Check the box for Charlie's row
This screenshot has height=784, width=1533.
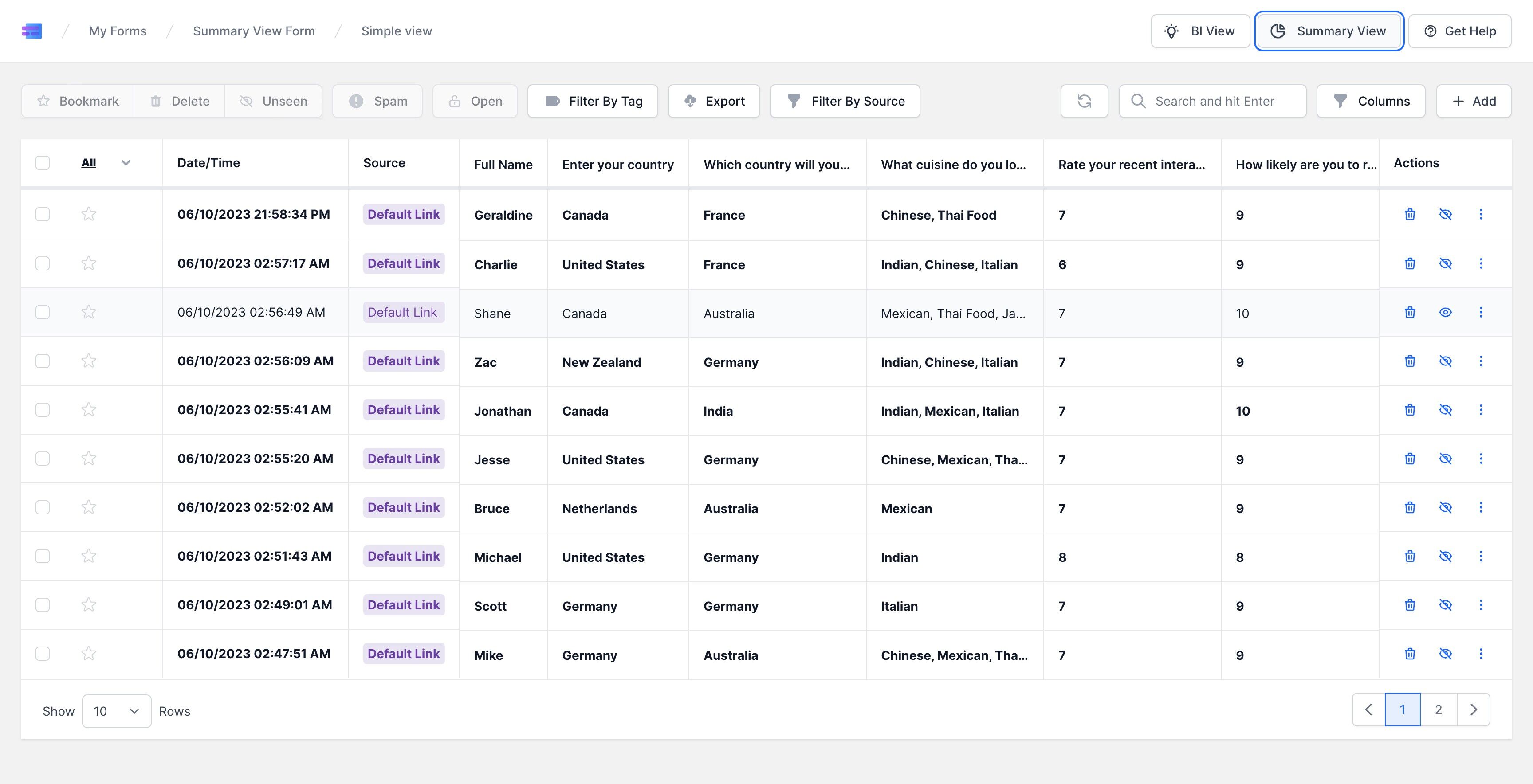(x=42, y=263)
